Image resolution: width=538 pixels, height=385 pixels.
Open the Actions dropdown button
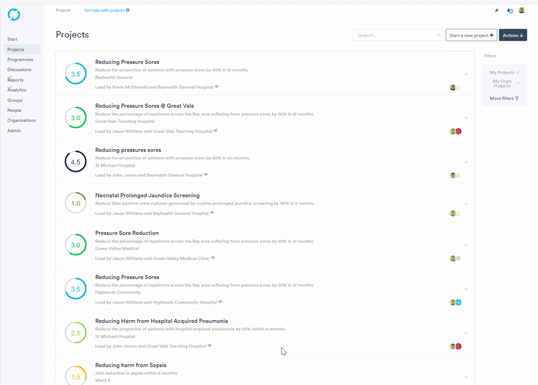[x=513, y=35]
